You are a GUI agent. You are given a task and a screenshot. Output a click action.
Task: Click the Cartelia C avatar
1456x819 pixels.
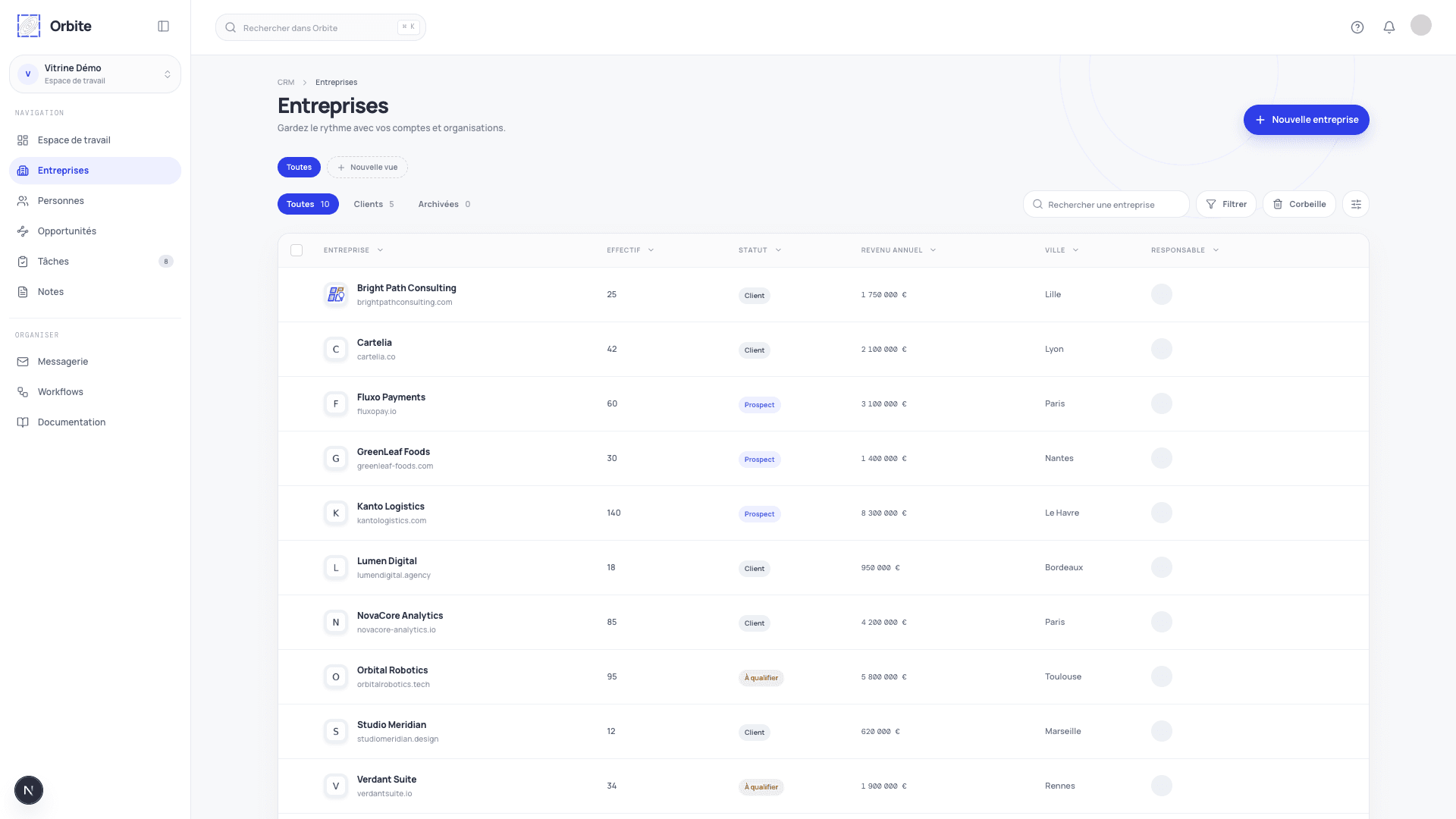[336, 349]
